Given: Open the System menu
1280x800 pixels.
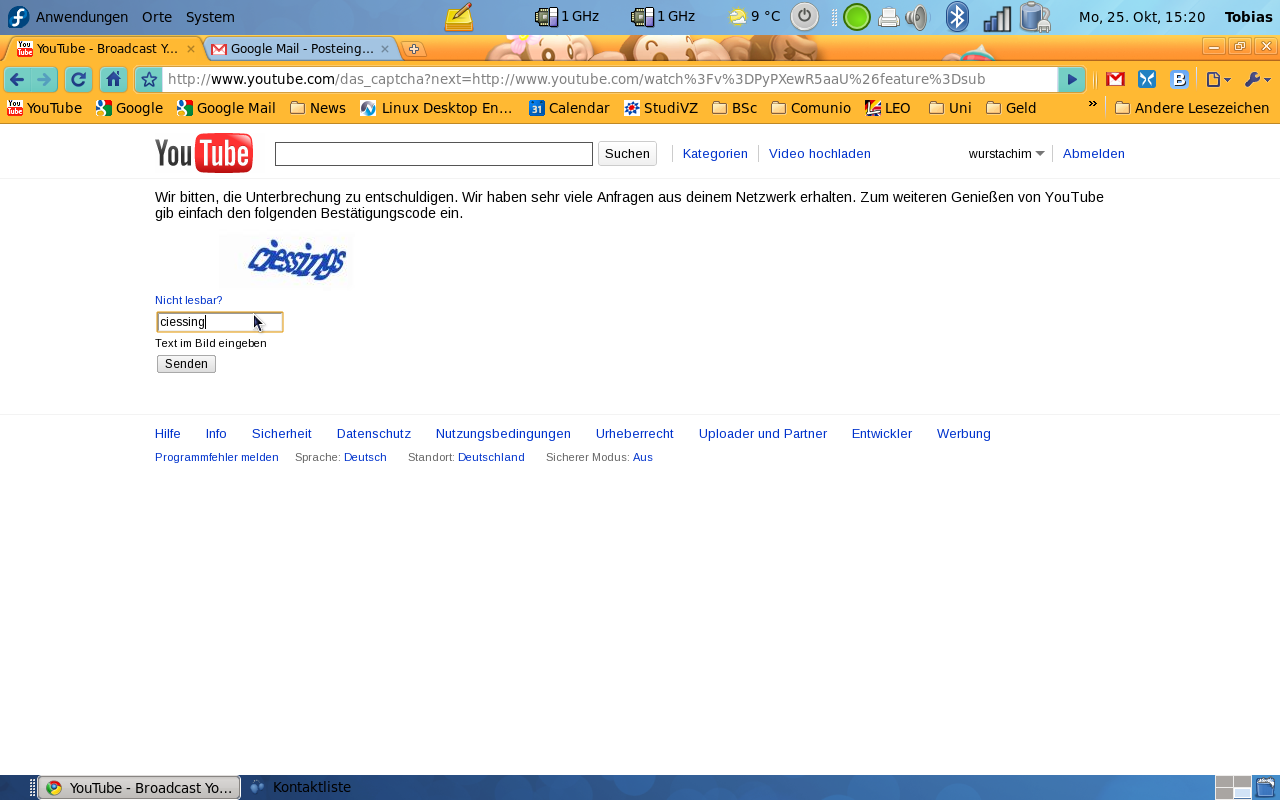Looking at the screenshot, I should tap(210, 17).
